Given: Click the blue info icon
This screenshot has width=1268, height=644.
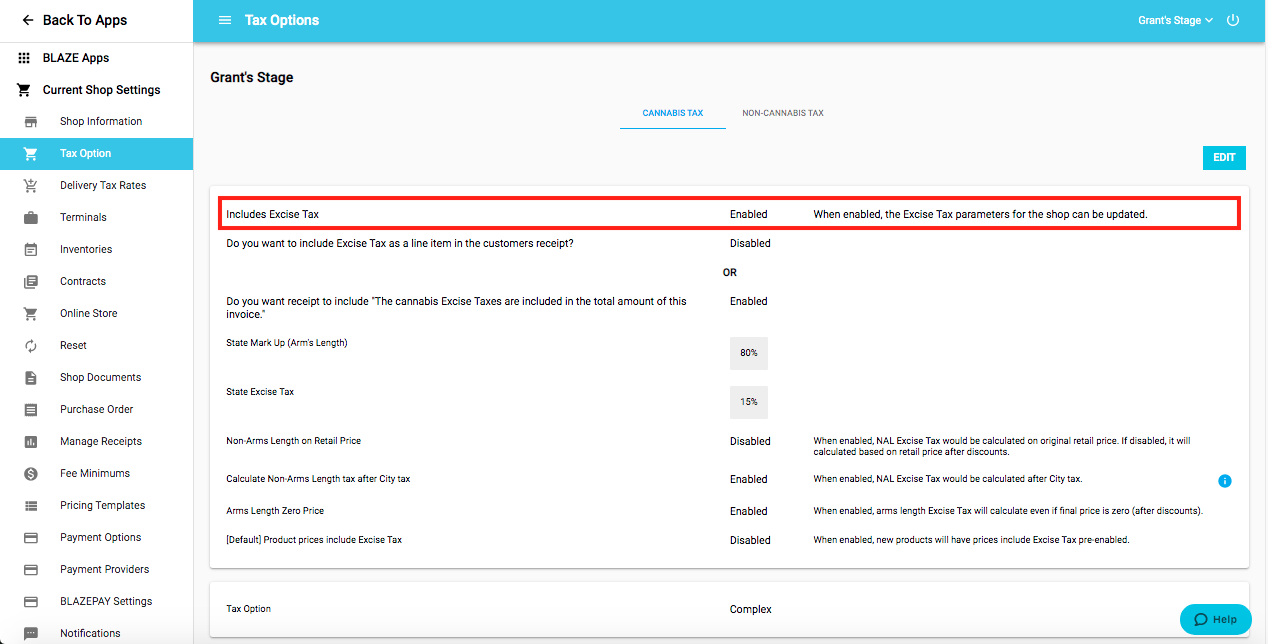Looking at the screenshot, I should pos(1225,481).
